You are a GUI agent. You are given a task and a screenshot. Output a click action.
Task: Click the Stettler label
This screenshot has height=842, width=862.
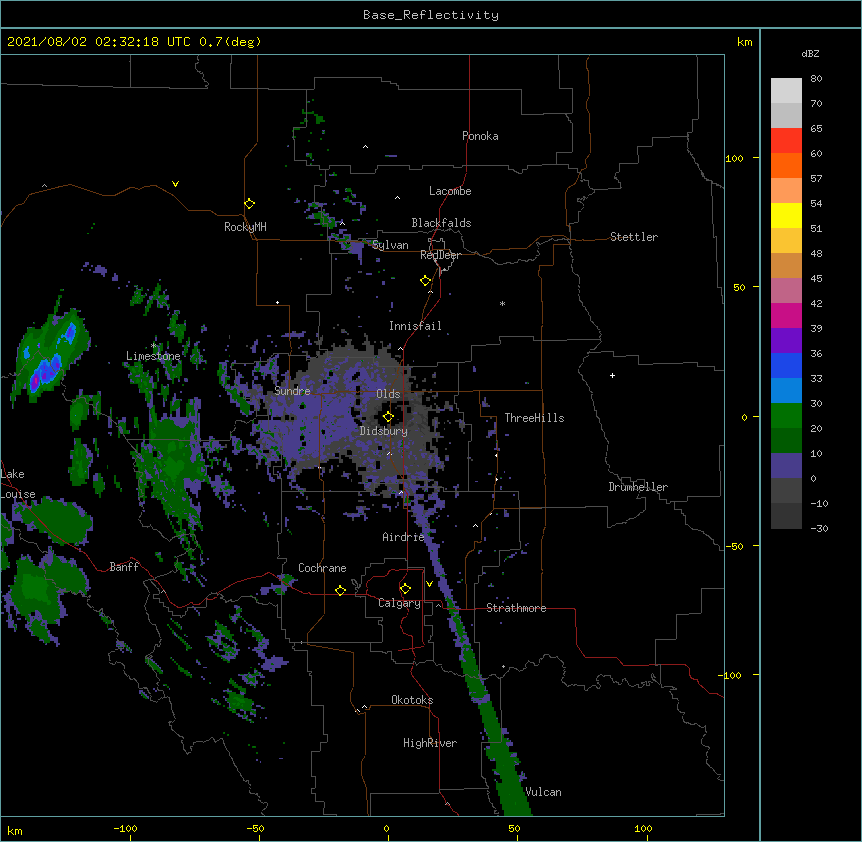(634, 237)
